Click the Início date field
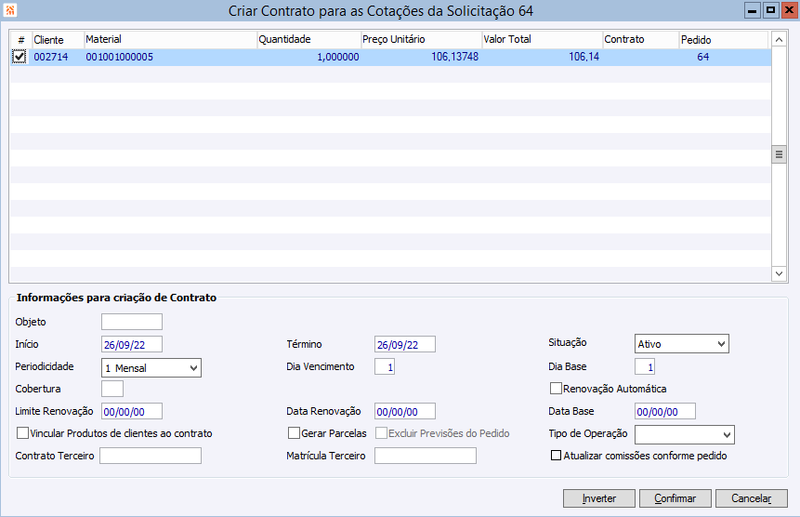Image resolution: width=800 pixels, height=517 pixels. 132,344
